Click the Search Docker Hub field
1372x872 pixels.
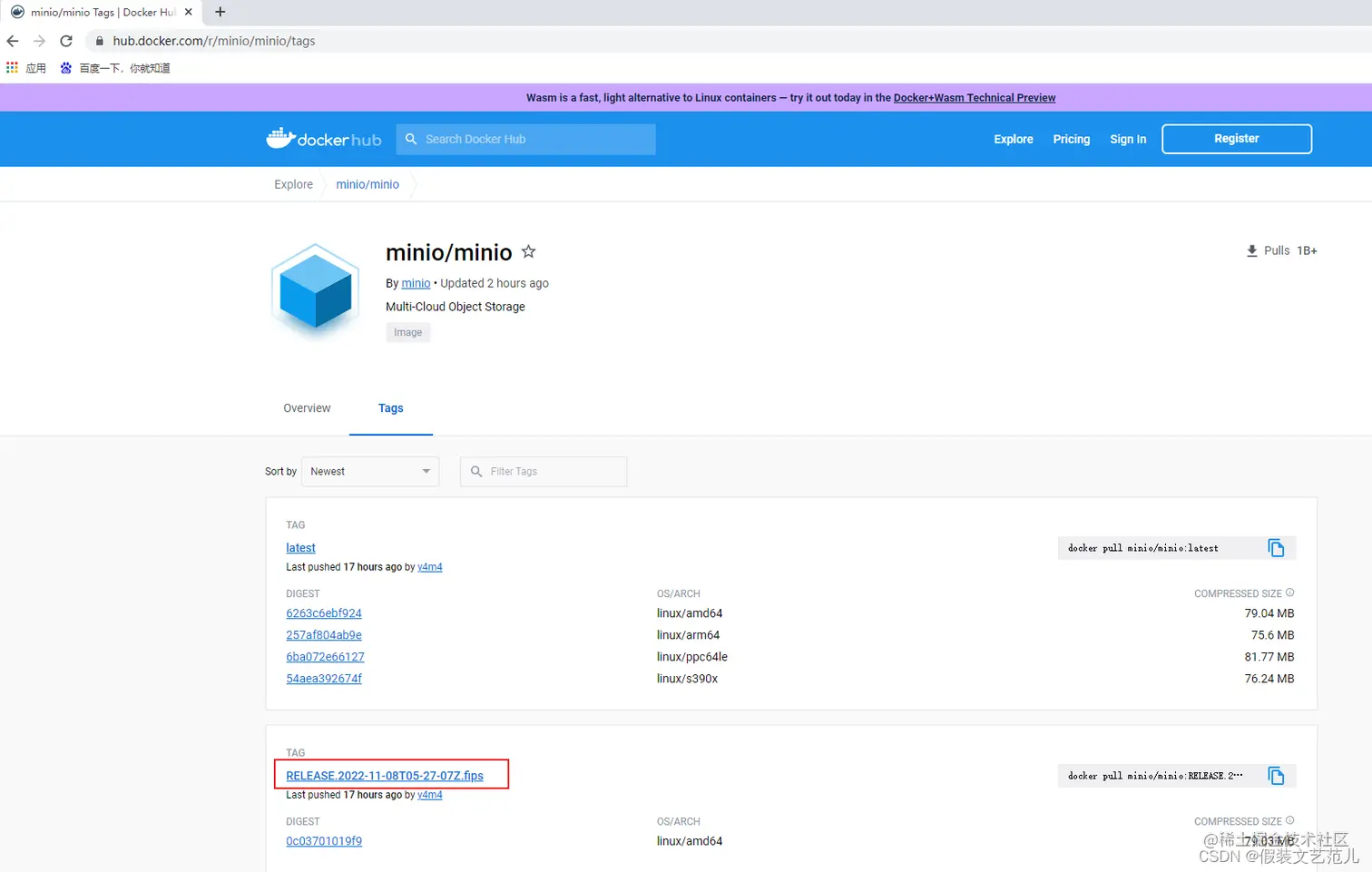[525, 139]
